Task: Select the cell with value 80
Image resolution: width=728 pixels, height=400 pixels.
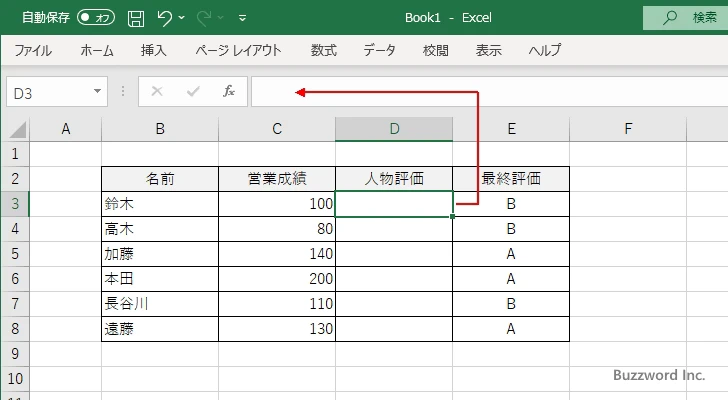Action: coord(277,229)
